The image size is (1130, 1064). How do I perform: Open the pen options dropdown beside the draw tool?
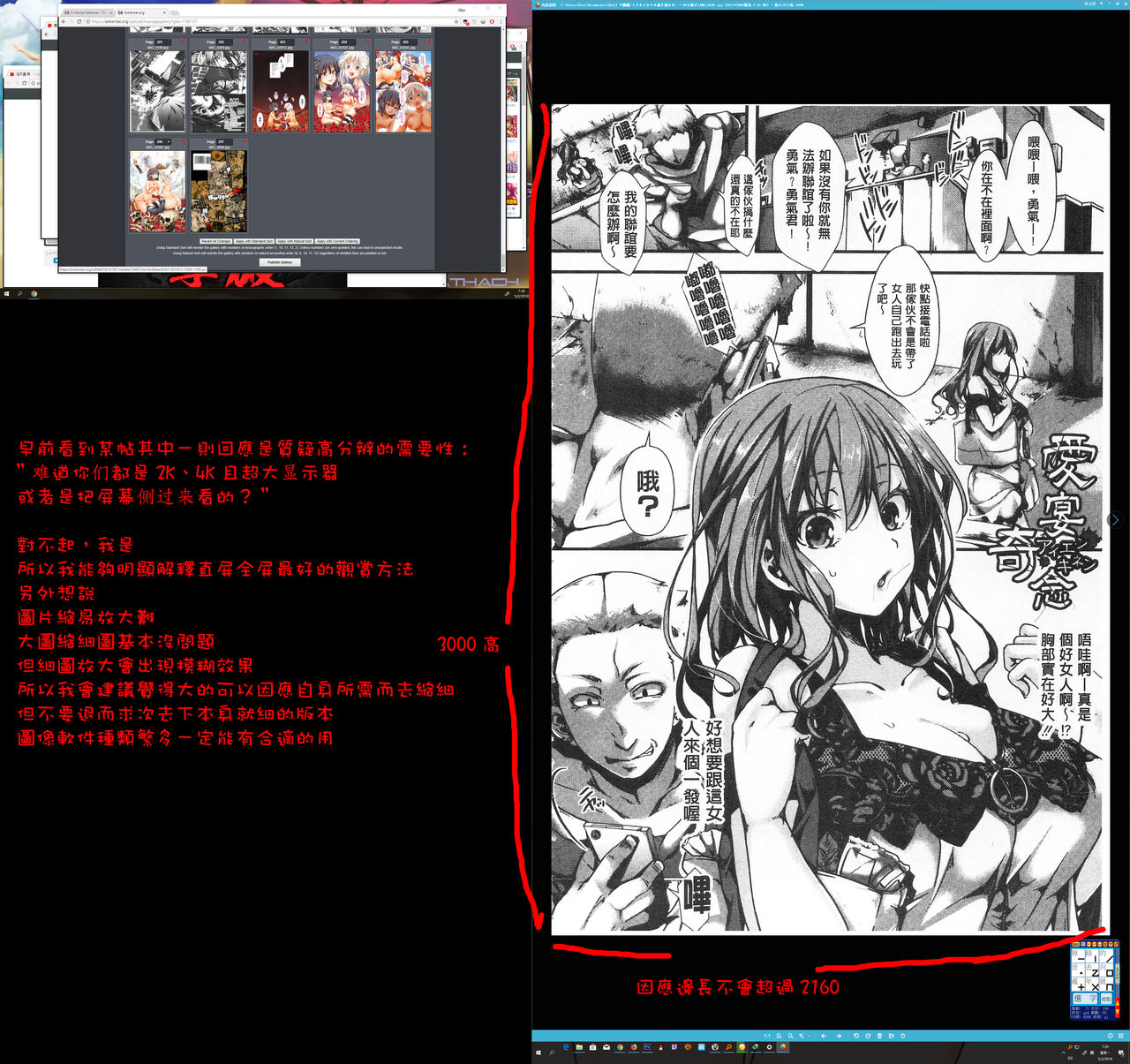click(809, 1036)
